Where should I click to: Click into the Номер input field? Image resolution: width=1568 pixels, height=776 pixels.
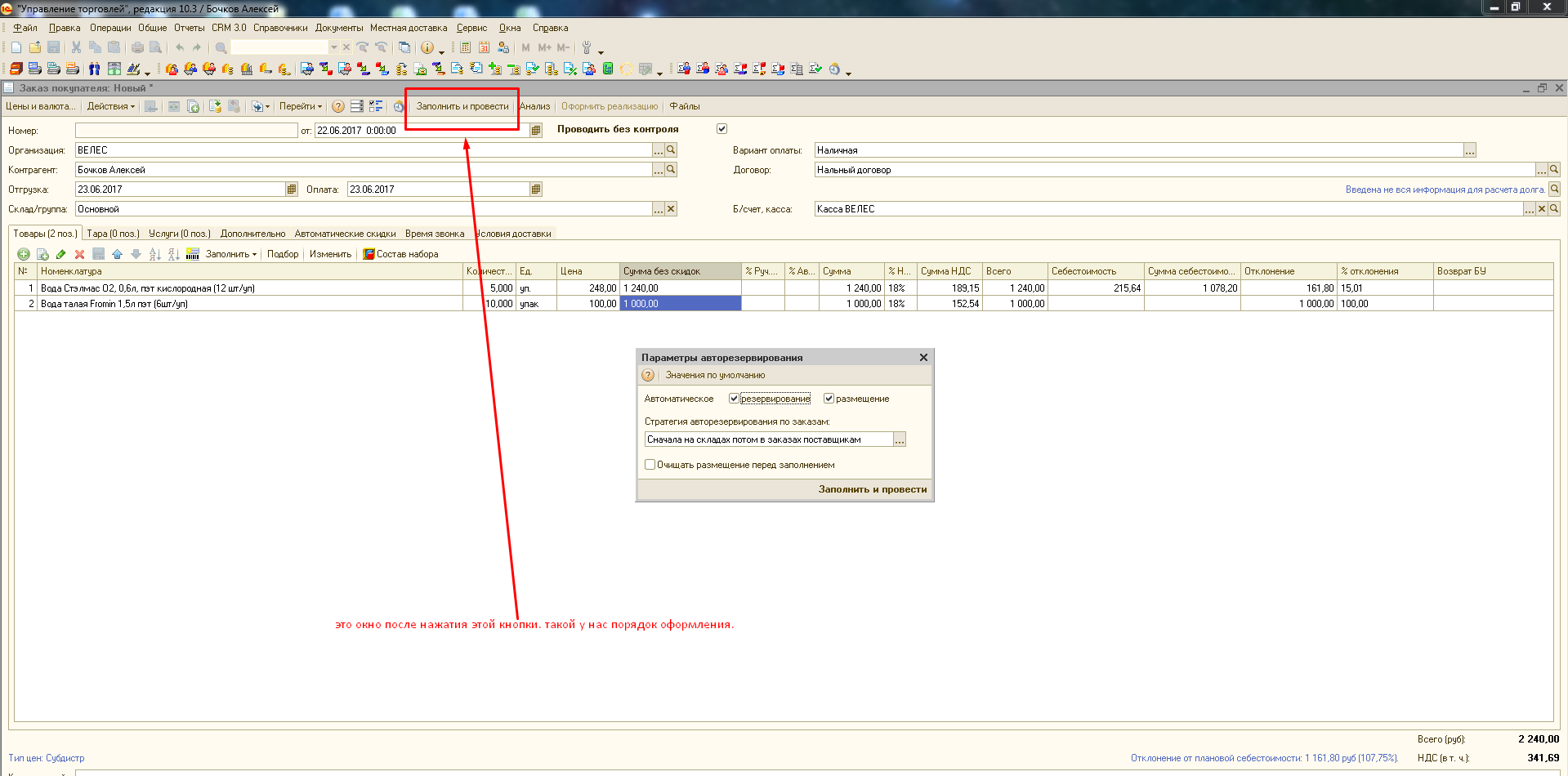[x=186, y=131]
